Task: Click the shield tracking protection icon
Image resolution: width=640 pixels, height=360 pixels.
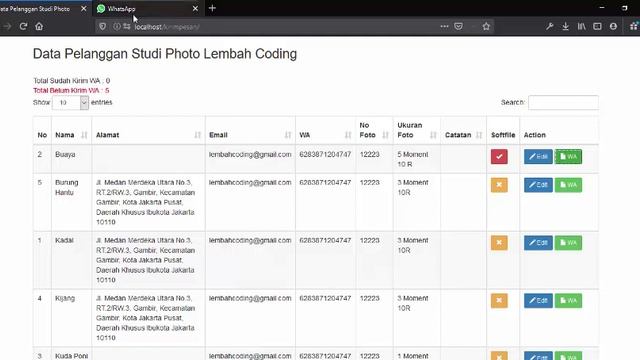Action: pyautogui.click(x=102, y=27)
